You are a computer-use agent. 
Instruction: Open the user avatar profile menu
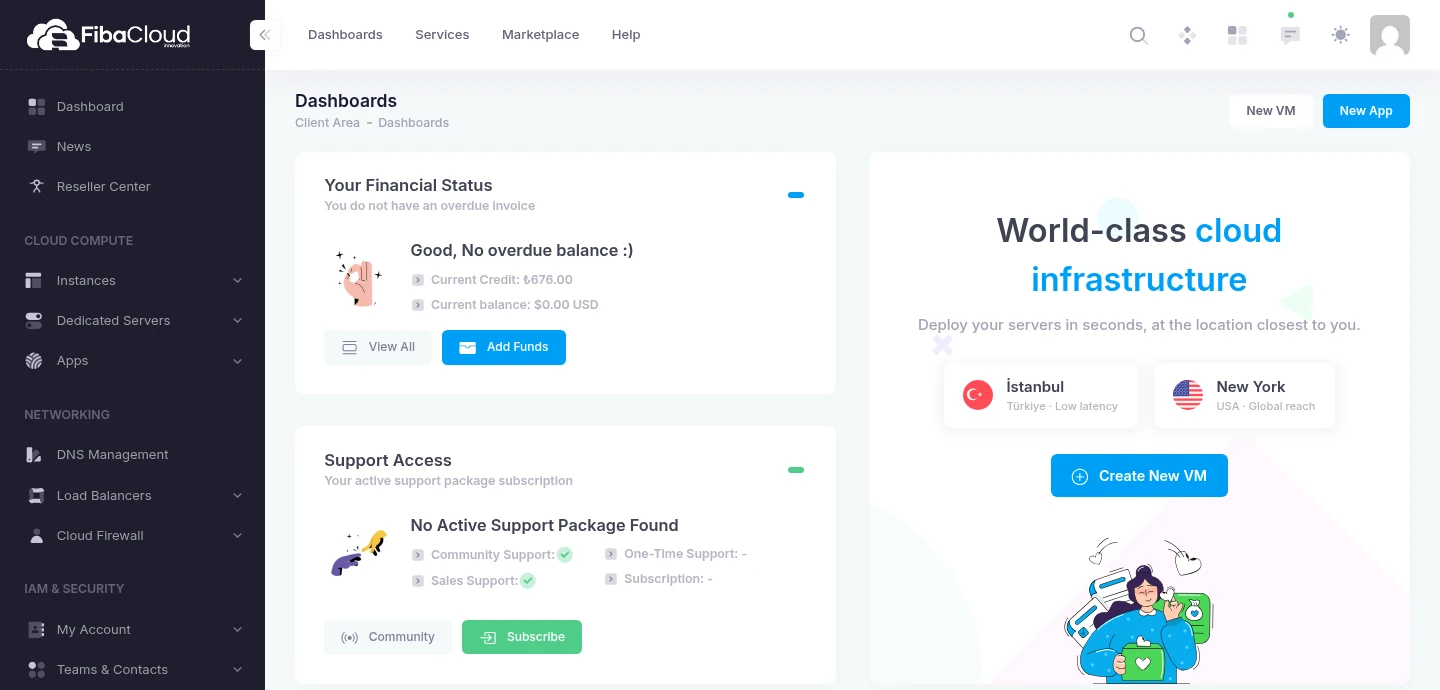[x=1390, y=35]
